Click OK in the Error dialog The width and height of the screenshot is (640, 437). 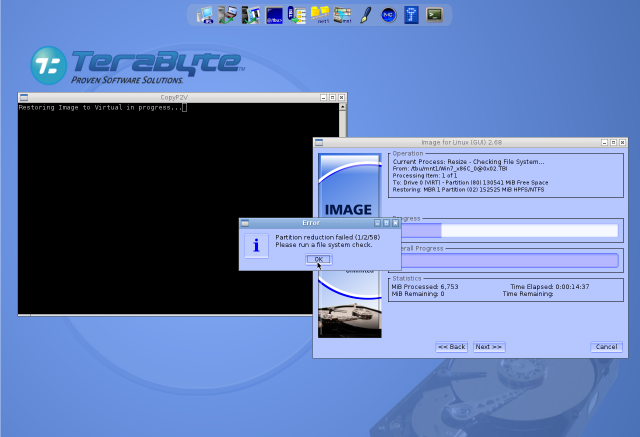[319, 260]
